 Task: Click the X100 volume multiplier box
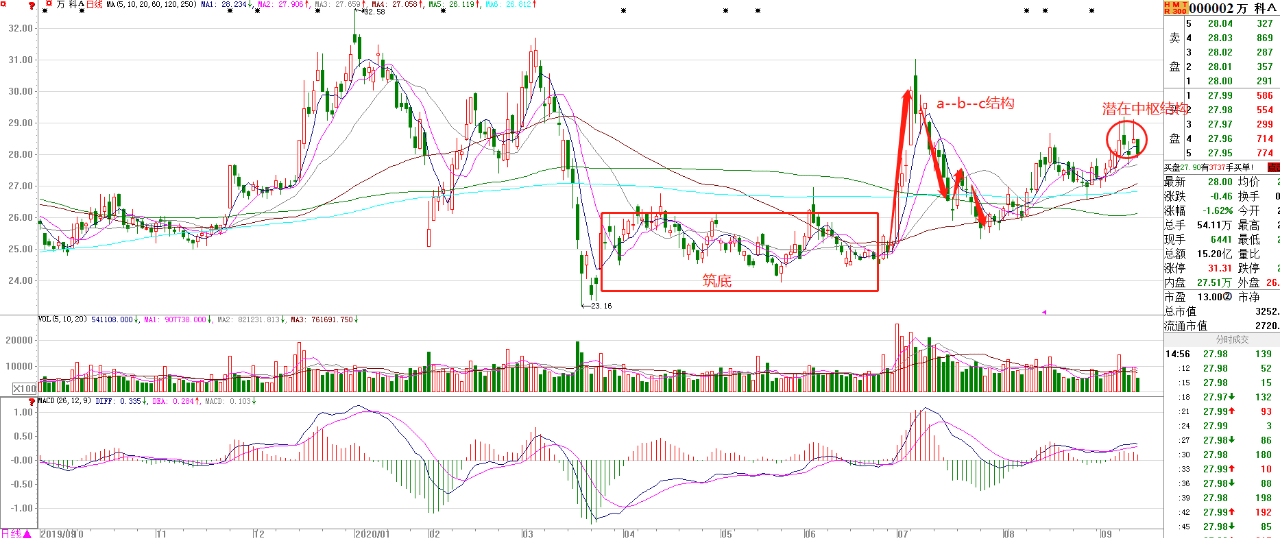[x=20, y=386]
